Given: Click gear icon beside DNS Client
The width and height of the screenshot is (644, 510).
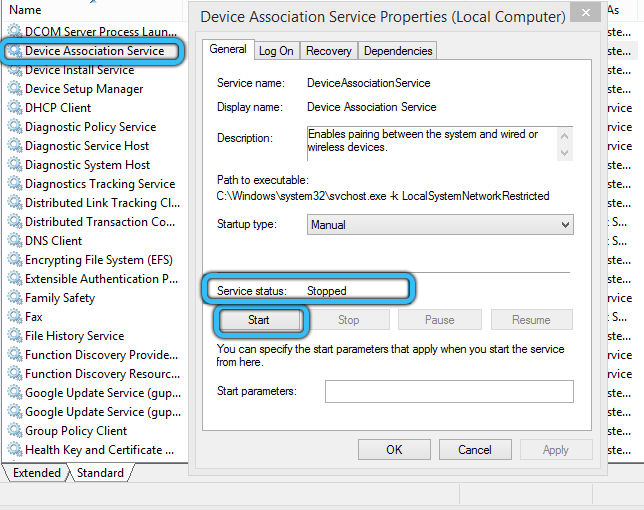Looking at the screenshot, I should point(15,240).
